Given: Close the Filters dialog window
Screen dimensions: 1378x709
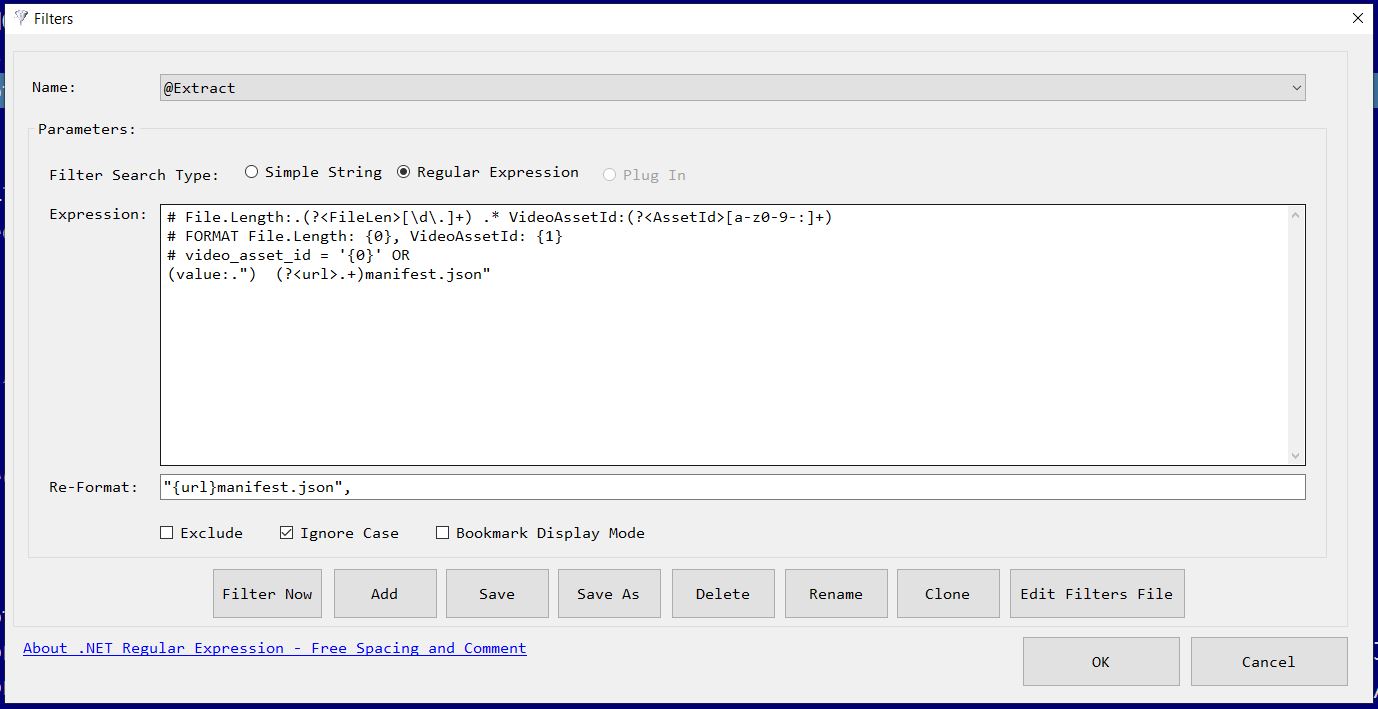Looking at the screenshot, I should [x=1358, y=18].
